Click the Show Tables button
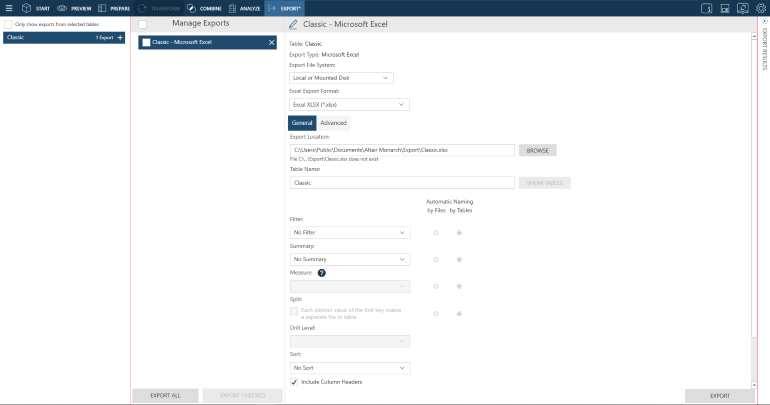Image resolution: width=770 pixels, height=405 pixels. tap(545, 183)
